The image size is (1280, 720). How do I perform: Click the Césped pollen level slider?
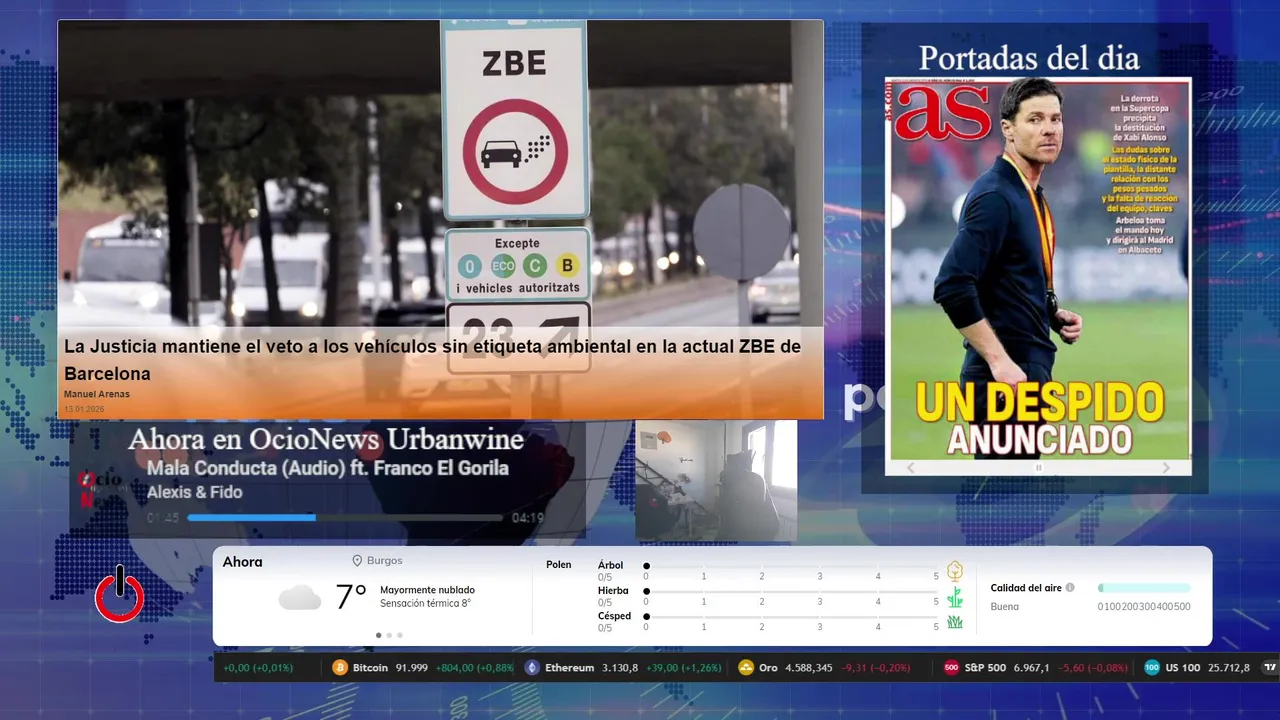tap(791, 617)
